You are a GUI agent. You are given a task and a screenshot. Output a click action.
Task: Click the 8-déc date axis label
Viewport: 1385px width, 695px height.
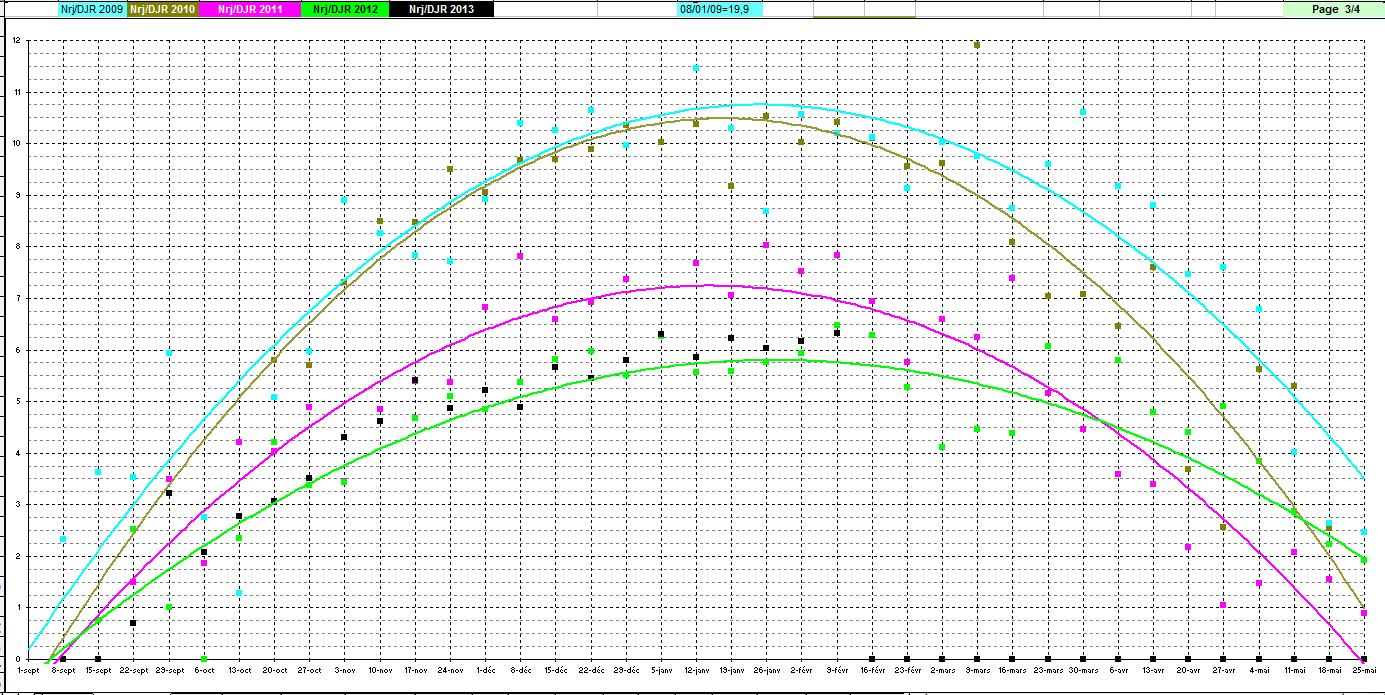coord(521,669)
